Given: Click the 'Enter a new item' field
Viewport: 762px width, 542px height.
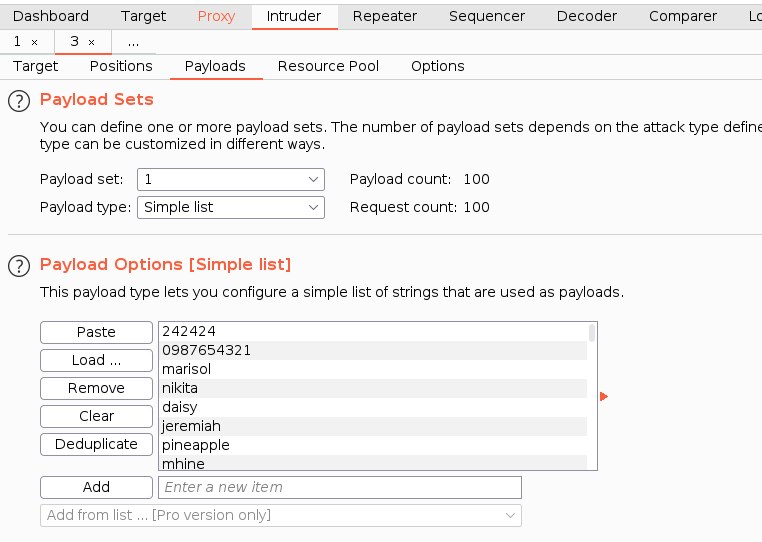Looking at the screenshot, I should 340,487.
